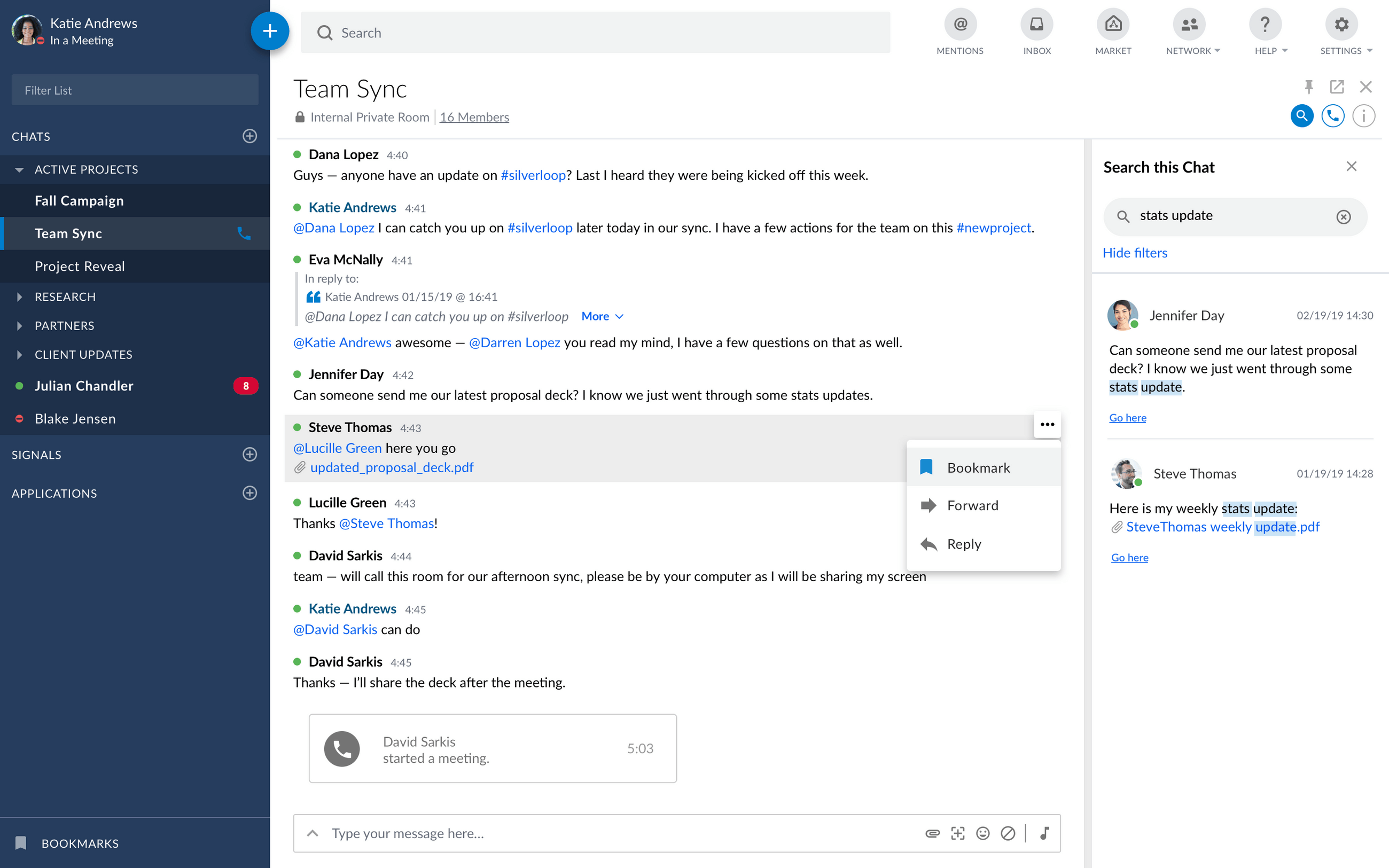Start a call with the phone icon
This screenshot has width=1389, height=868.
click(1332, 116)
